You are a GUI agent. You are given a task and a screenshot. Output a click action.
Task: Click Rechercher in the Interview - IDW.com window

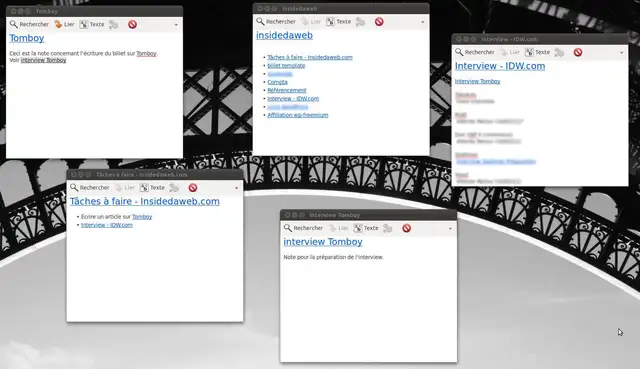pos(475,52)
